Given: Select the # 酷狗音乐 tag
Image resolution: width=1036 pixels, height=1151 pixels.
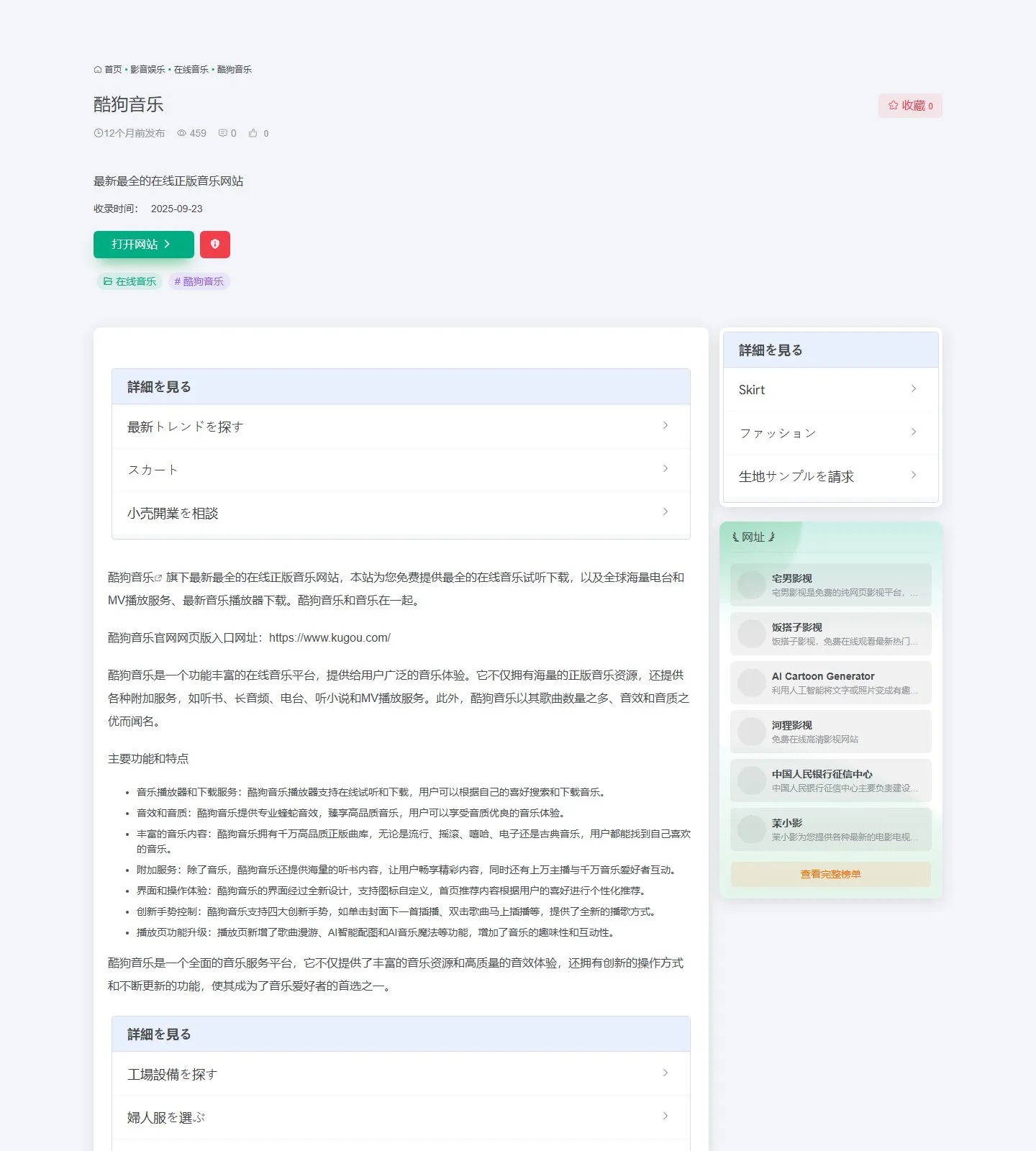Looking at the screenshot, I should point(199,281).
